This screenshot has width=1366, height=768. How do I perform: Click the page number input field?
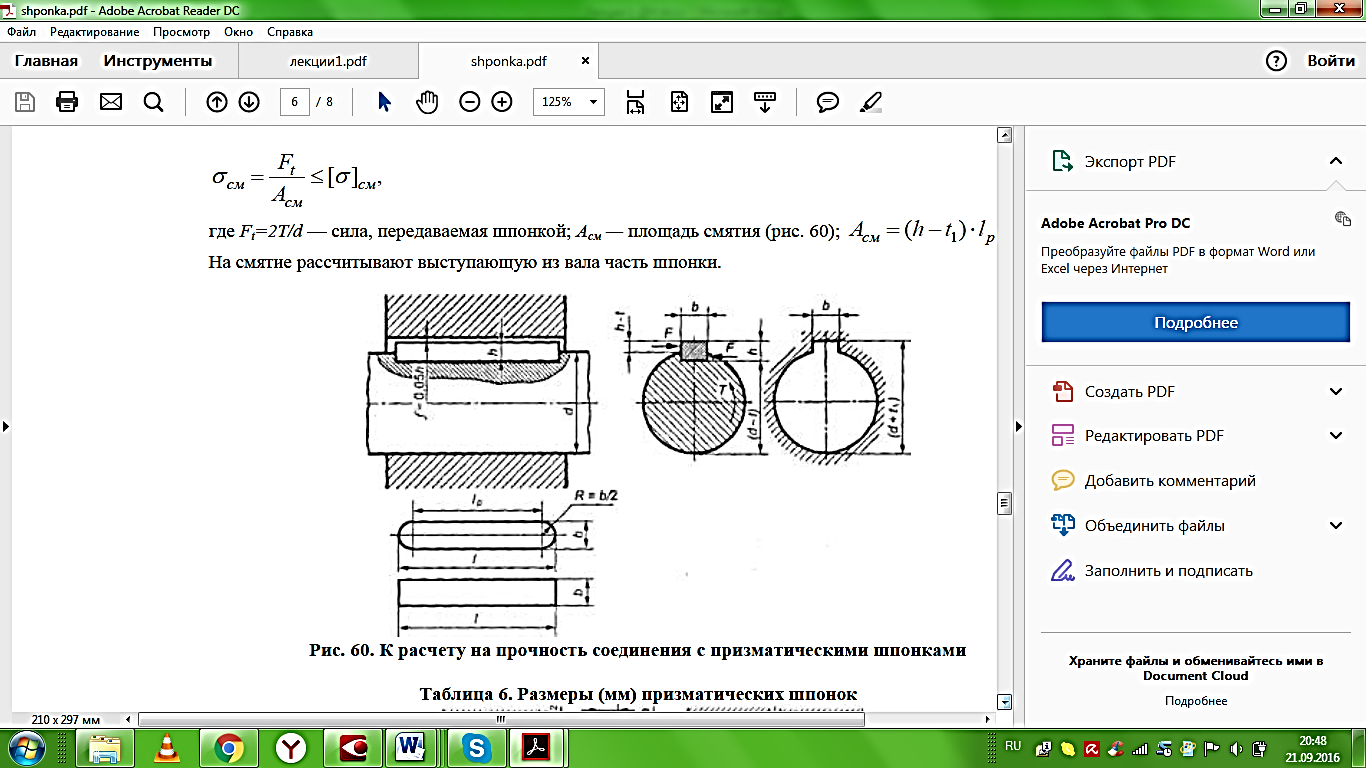coord(294,102)
